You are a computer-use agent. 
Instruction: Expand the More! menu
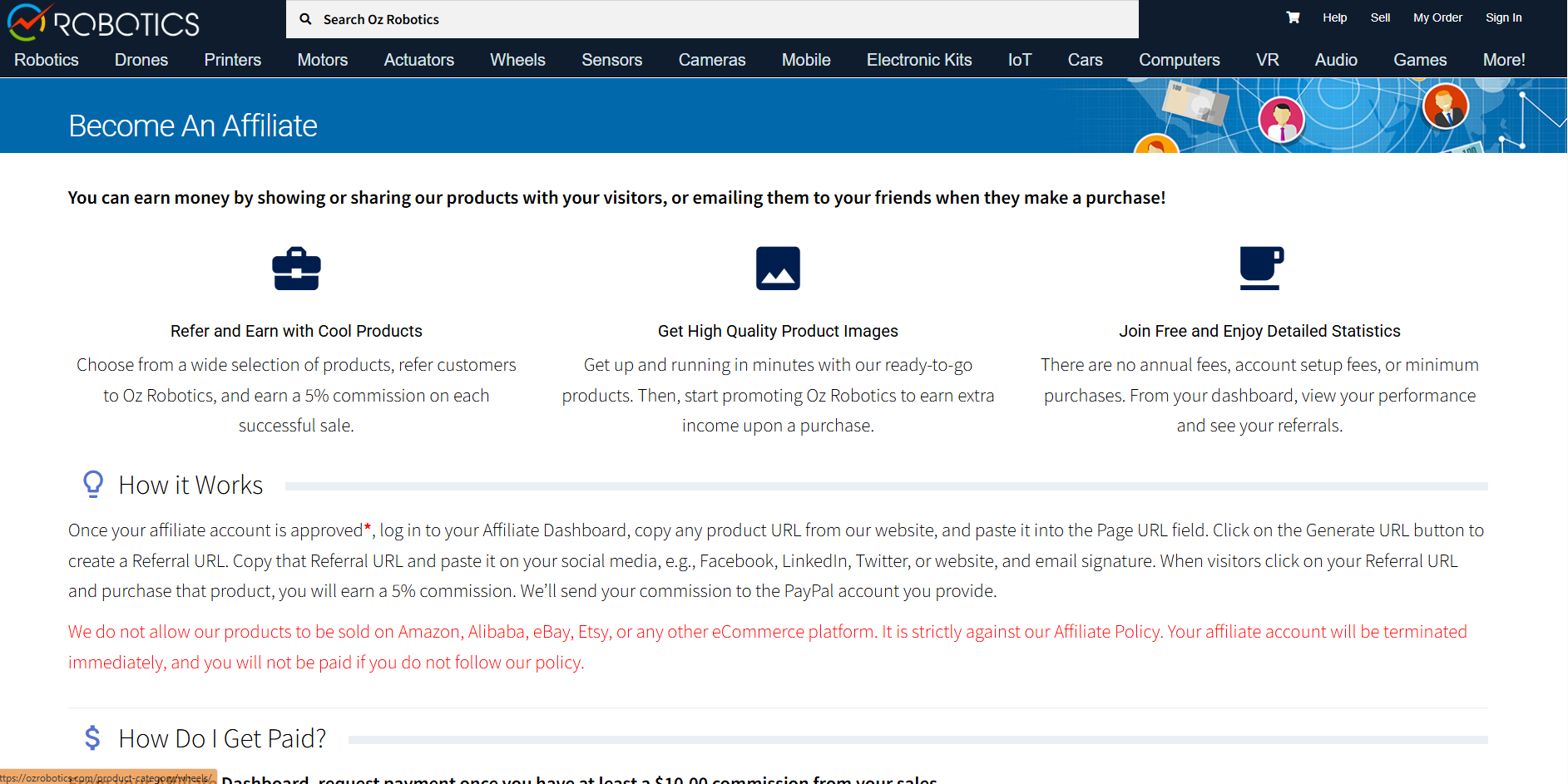[1503, 60]
